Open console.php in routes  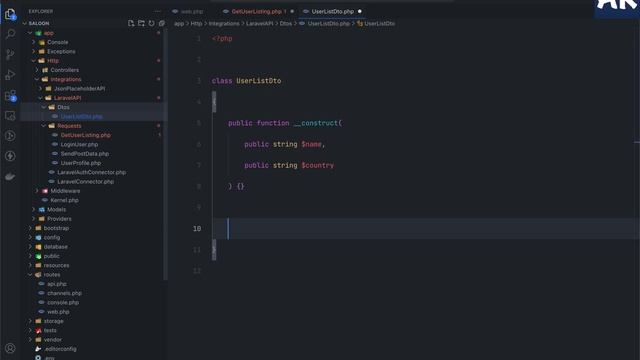pos(63,302)
